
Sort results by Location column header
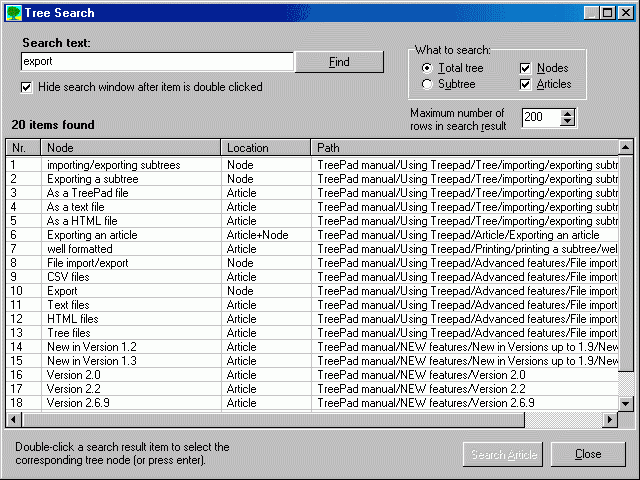click(267, 148)
